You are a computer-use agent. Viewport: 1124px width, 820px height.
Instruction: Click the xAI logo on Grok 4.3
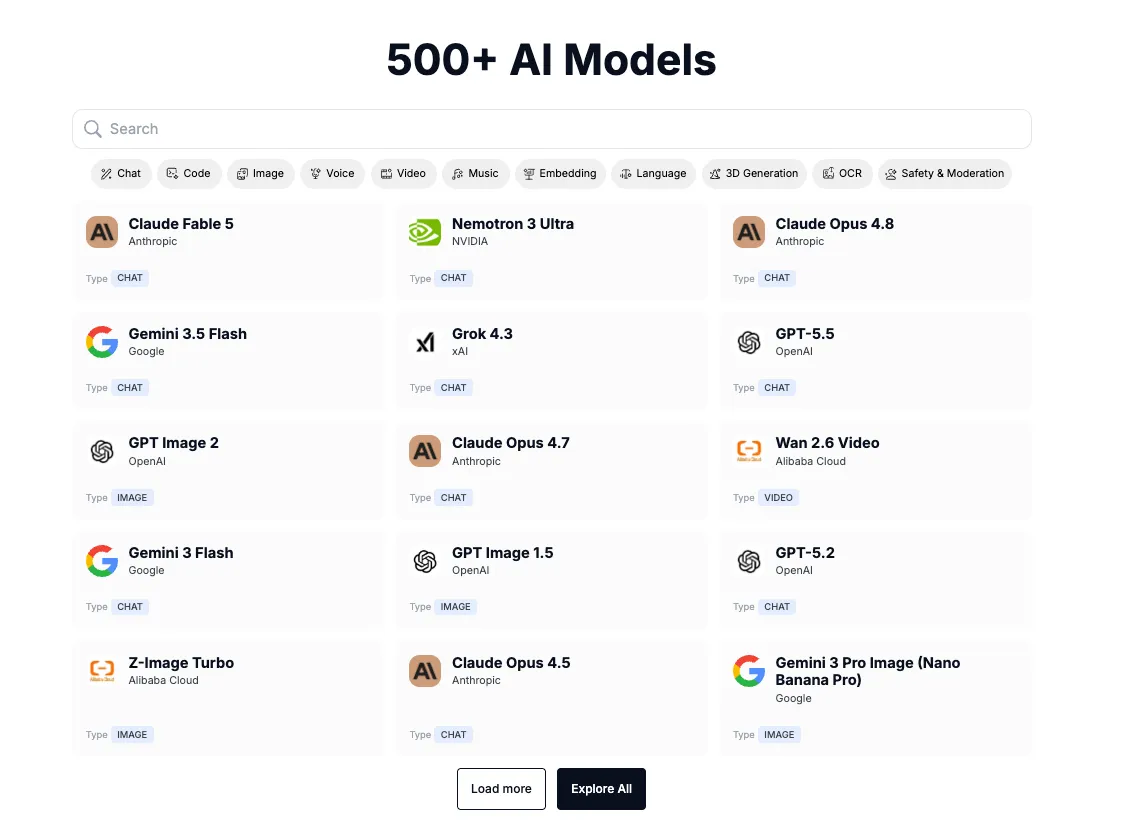click(425, 342)
